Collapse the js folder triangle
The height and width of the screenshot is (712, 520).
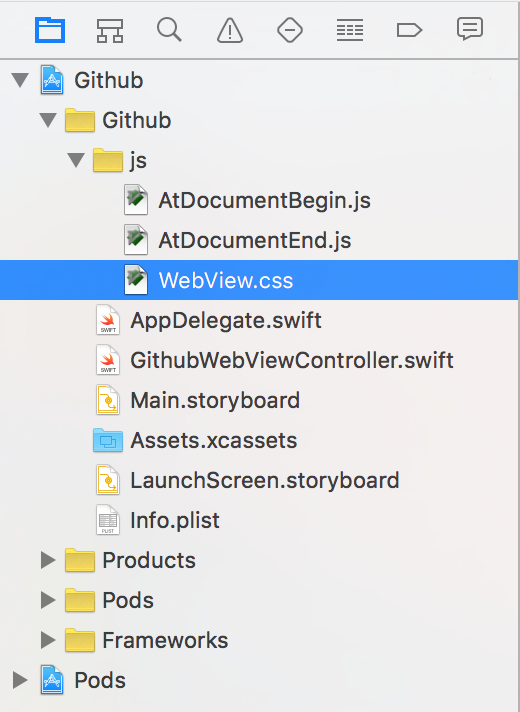click(x=76, y=160)
